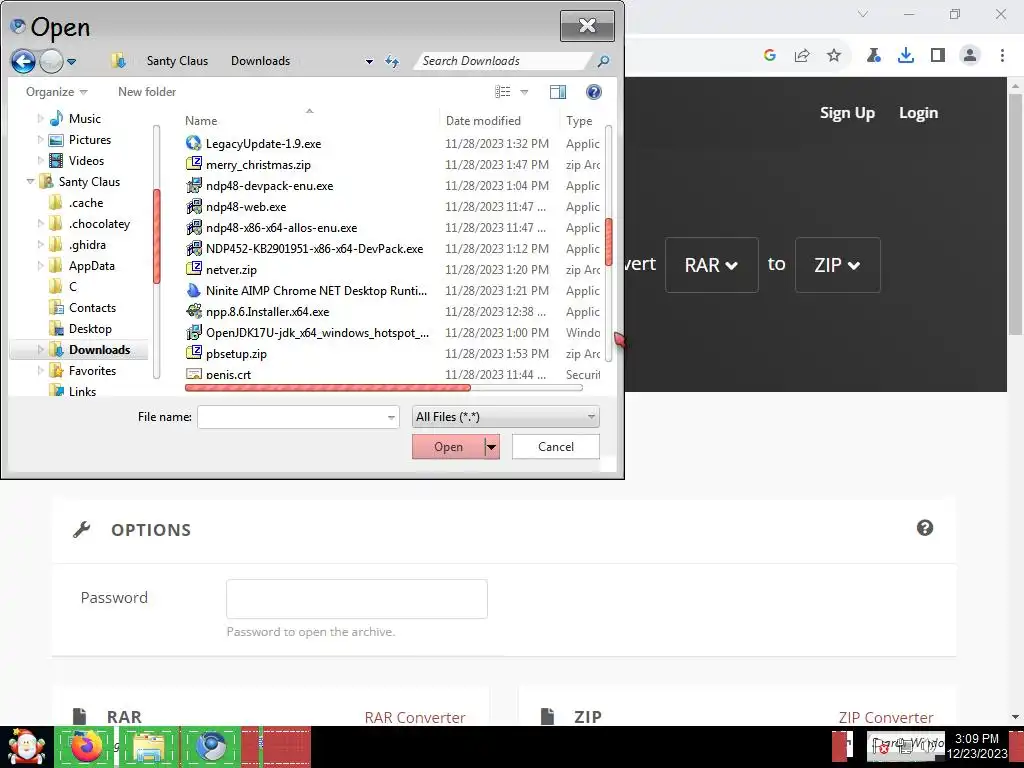Image resolution: width=1024 pixels, height=768 pixels.
Task: Expand the AppData folder node
Action: point(40,266)
